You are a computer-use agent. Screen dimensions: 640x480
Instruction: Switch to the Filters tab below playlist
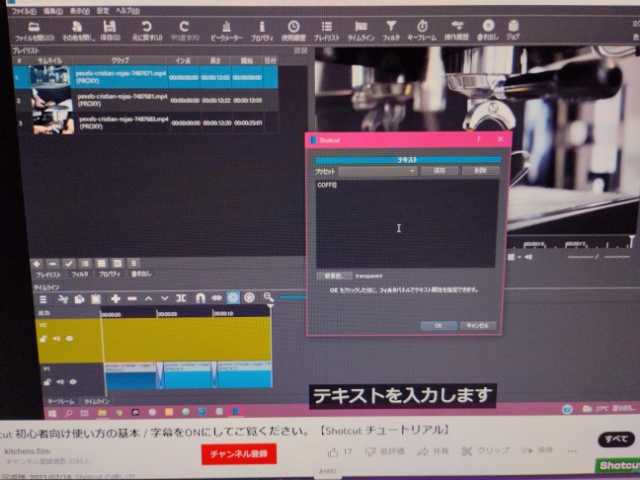pyautogui.click(x=79, y=273)
